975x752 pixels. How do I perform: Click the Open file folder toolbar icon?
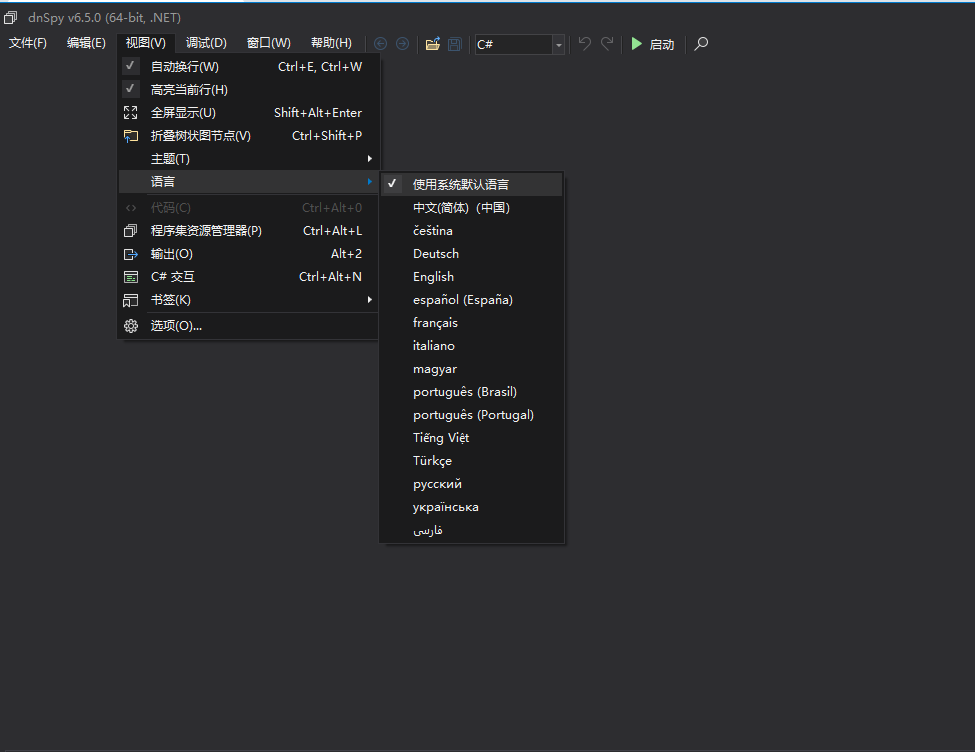432,44
